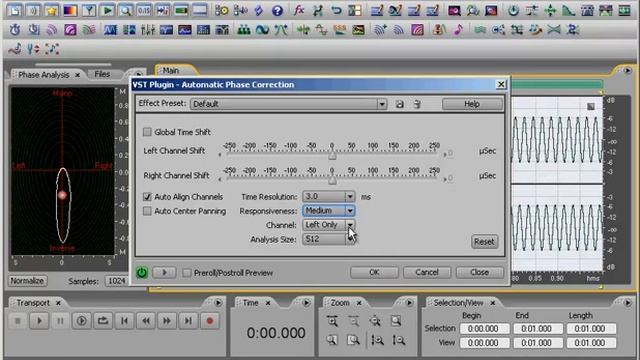Click the Close button in dialog

480,272
